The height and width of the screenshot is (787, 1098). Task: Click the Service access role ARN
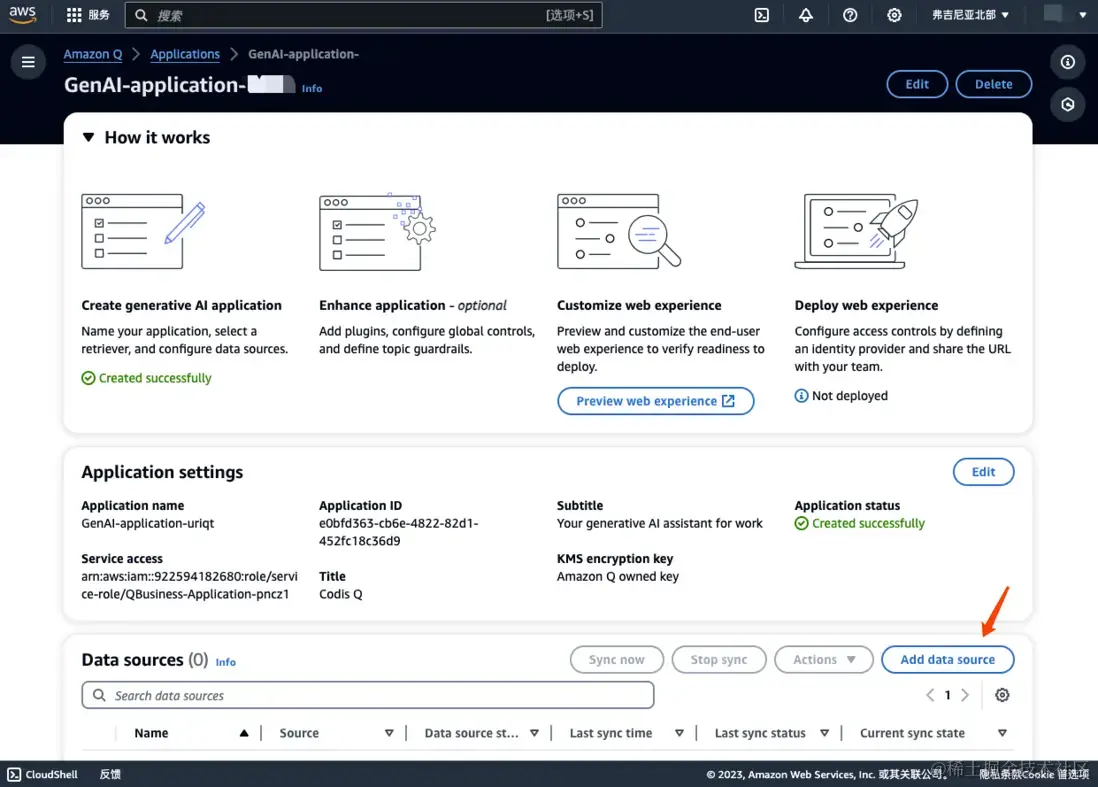(189, 585)
